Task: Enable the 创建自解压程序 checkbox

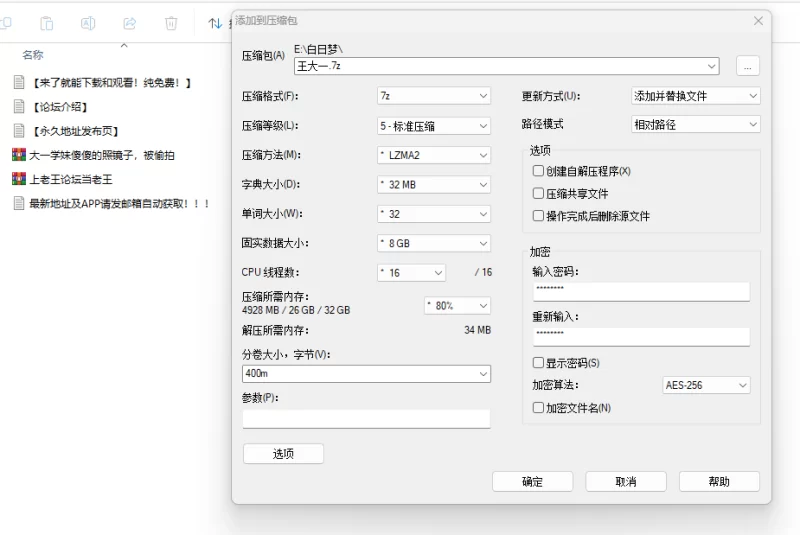Action: 539,171
